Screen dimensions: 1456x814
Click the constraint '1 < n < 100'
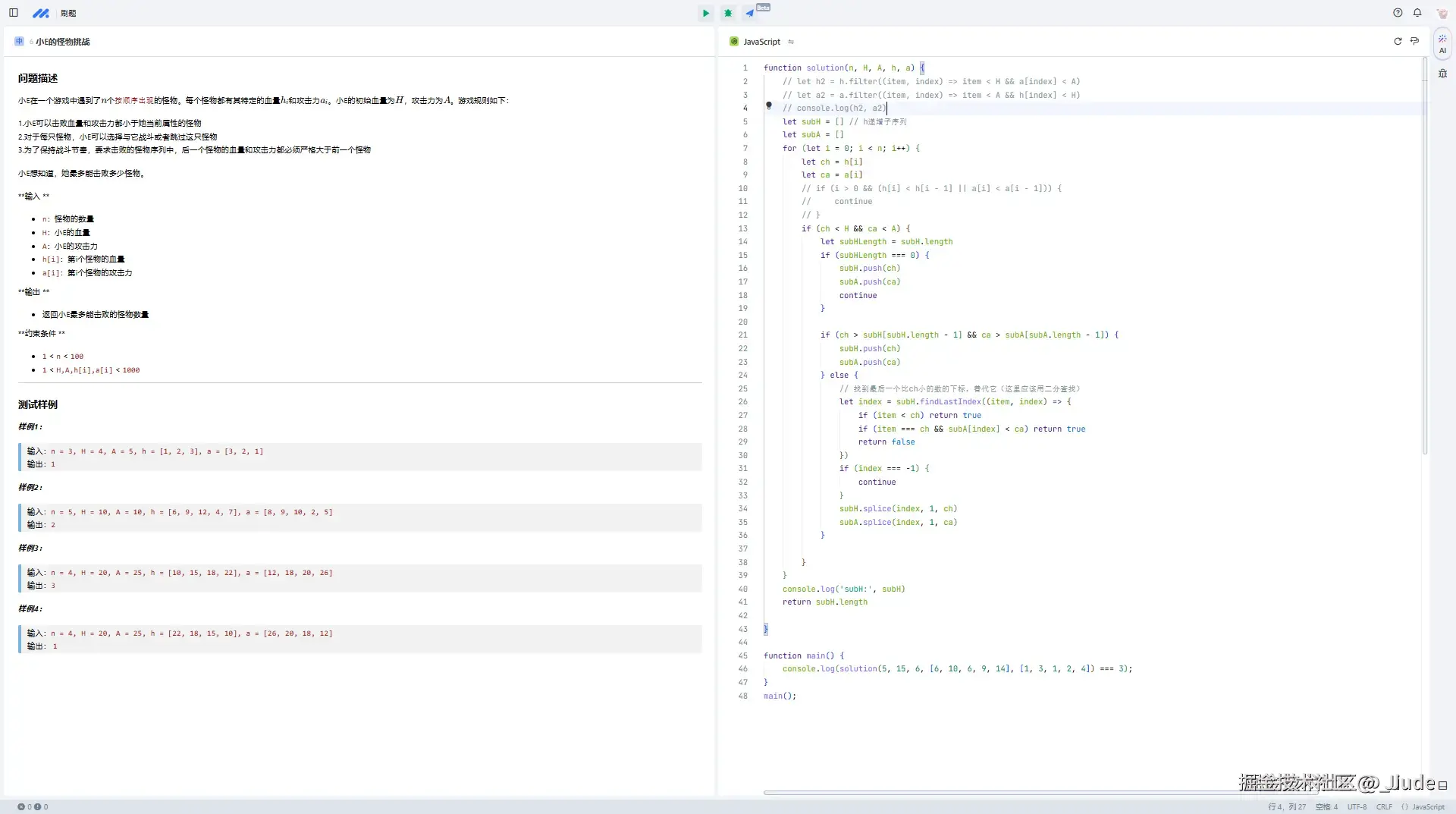coord(63,357)
